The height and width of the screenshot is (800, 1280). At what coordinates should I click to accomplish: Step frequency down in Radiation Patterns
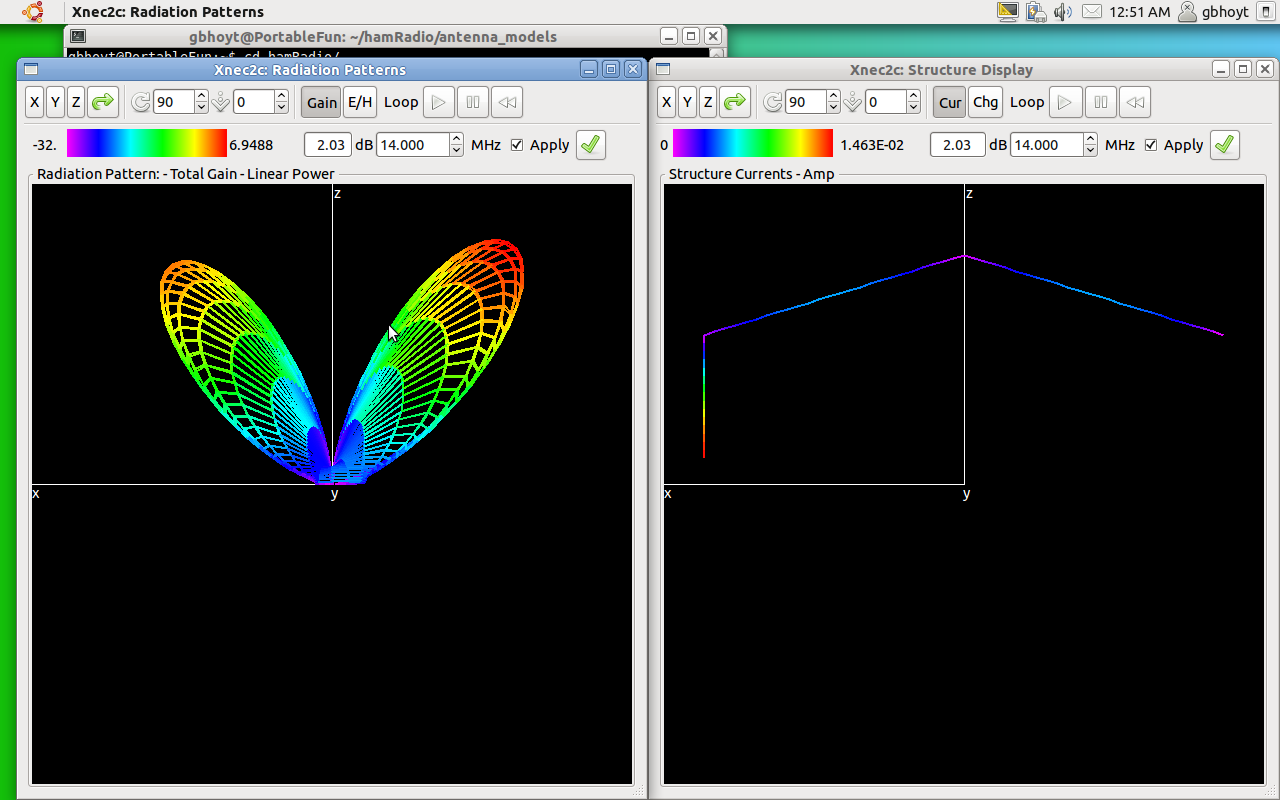(457, 151)
